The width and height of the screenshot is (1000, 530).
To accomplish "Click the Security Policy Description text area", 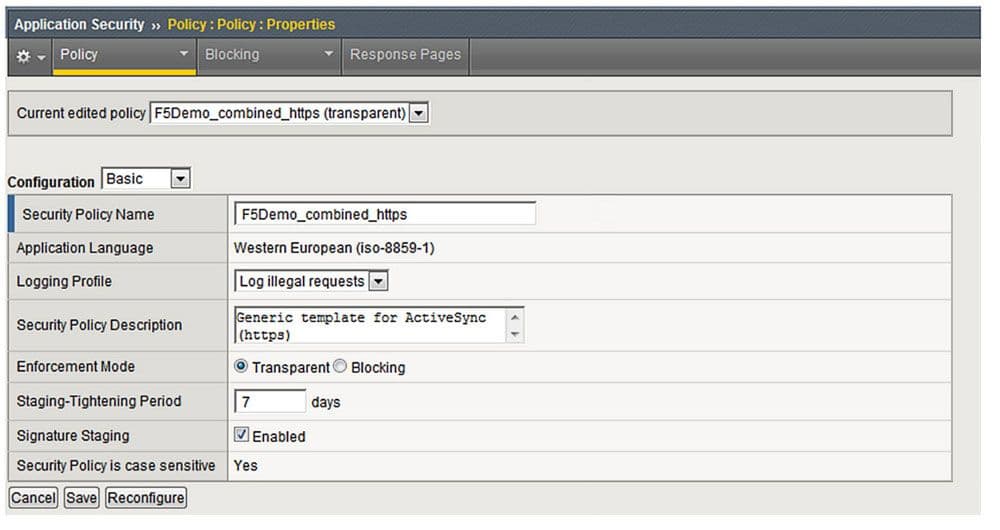I will tap(370, 325).
